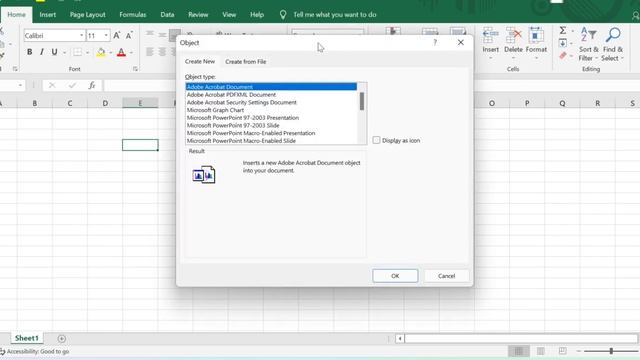Select Microsoft PowerPoint Macro-Enabled Presentation

271,133
